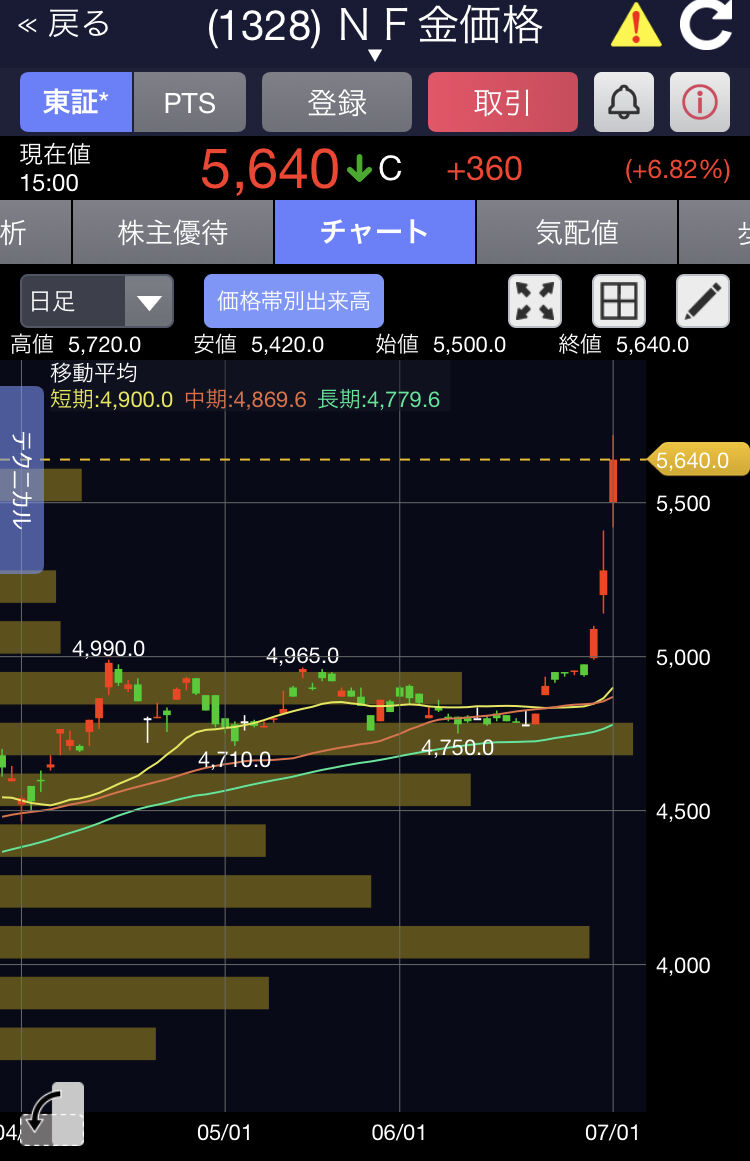Tap the 長期:4,779.6 moving average label
The height and width of the screenshot is (1161, 750).
point(378,400)
